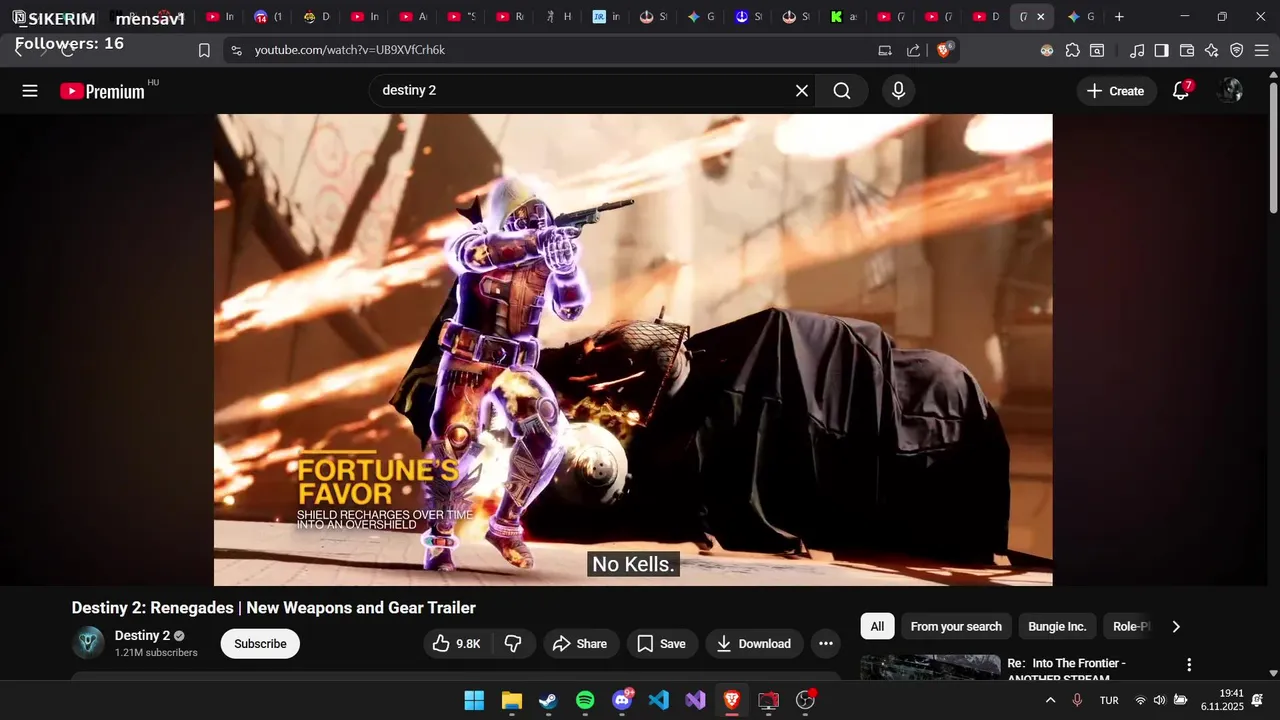Click the TUR language indicator

pos(1109,700)
